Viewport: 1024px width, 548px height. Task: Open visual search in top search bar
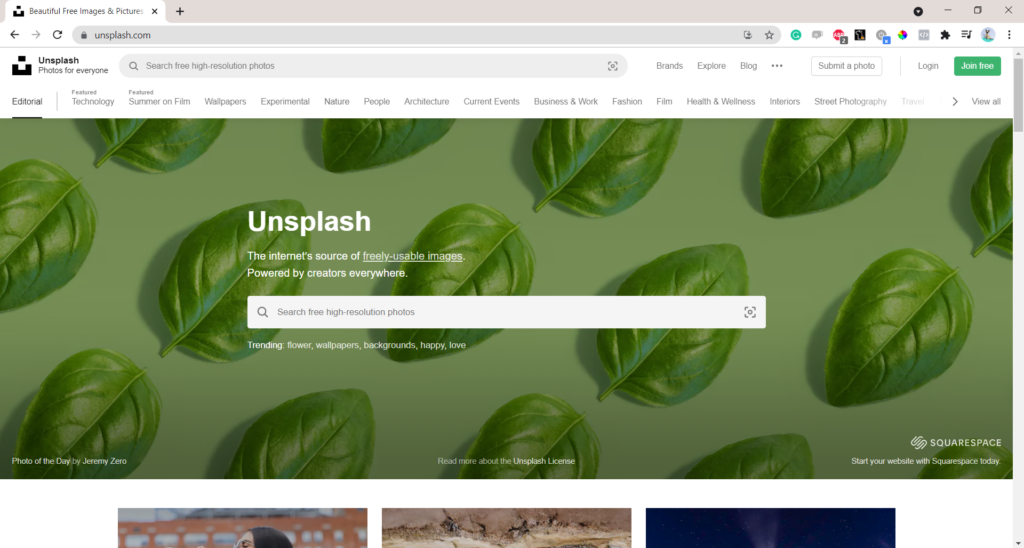point(613,66)
